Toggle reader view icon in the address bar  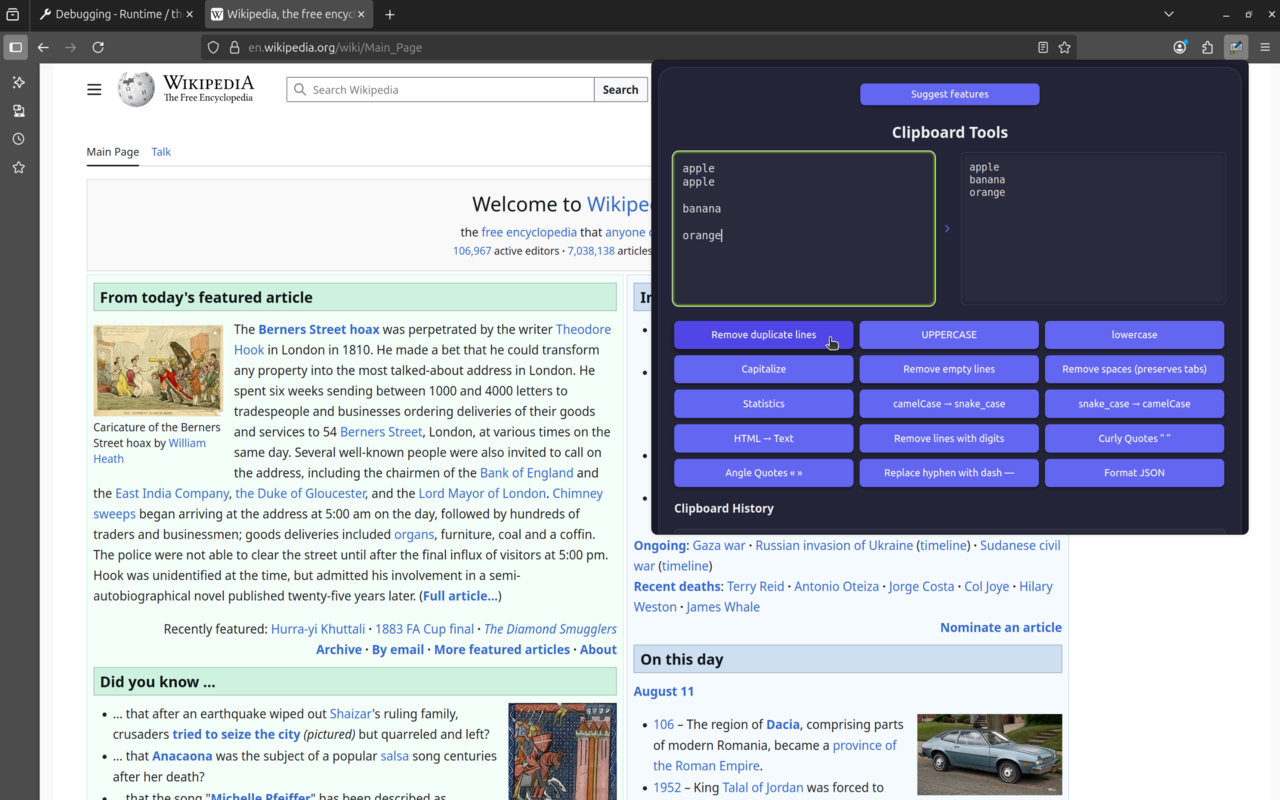click(x=1043, y=47)
